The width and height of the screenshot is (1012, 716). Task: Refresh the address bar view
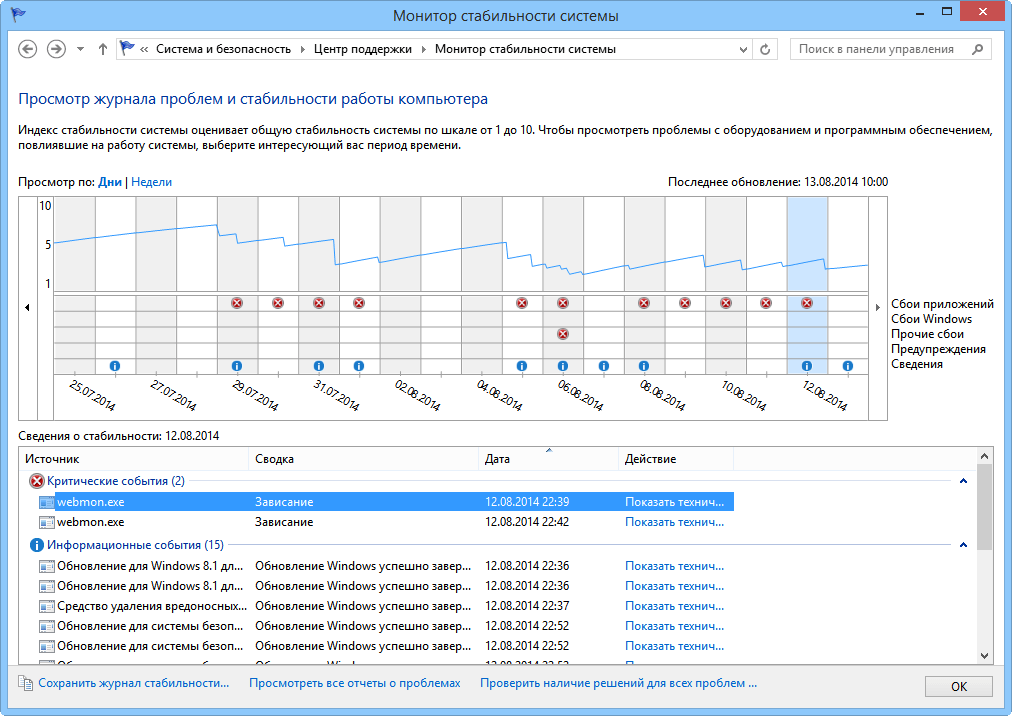pos(766,49)
